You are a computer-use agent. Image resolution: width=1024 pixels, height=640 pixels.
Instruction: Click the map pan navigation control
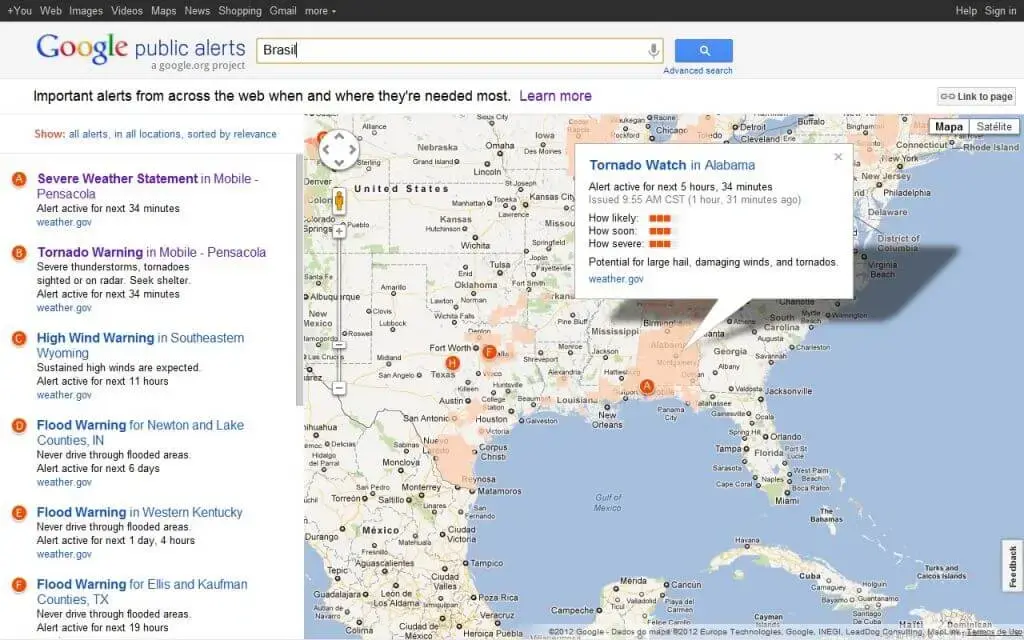[339, 150]
